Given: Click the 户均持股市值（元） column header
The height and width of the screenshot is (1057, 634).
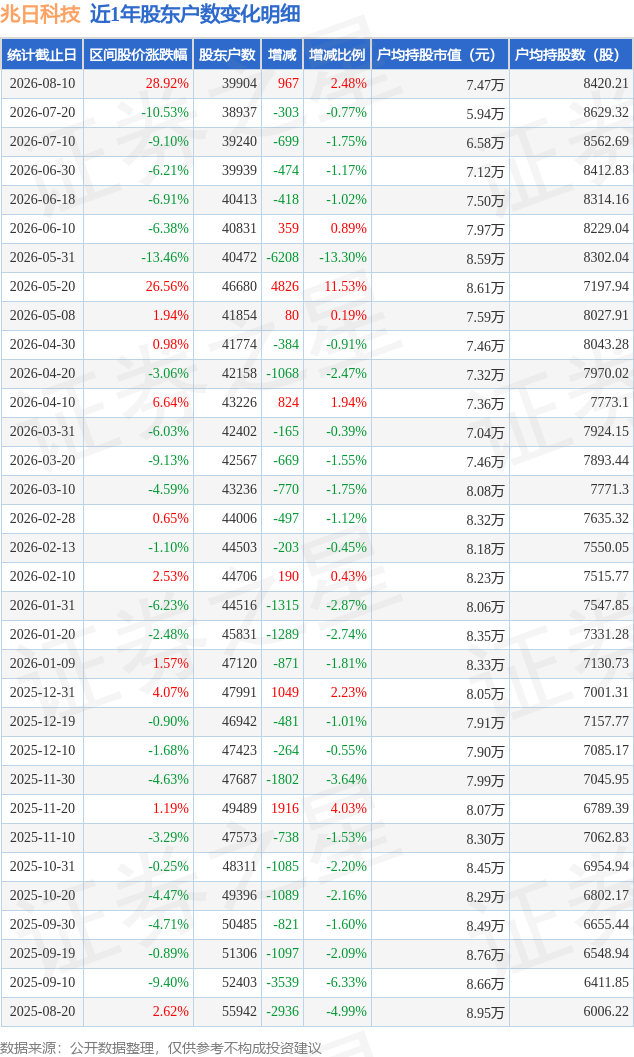Looking at the screenshot, I should tap(439, 55).
